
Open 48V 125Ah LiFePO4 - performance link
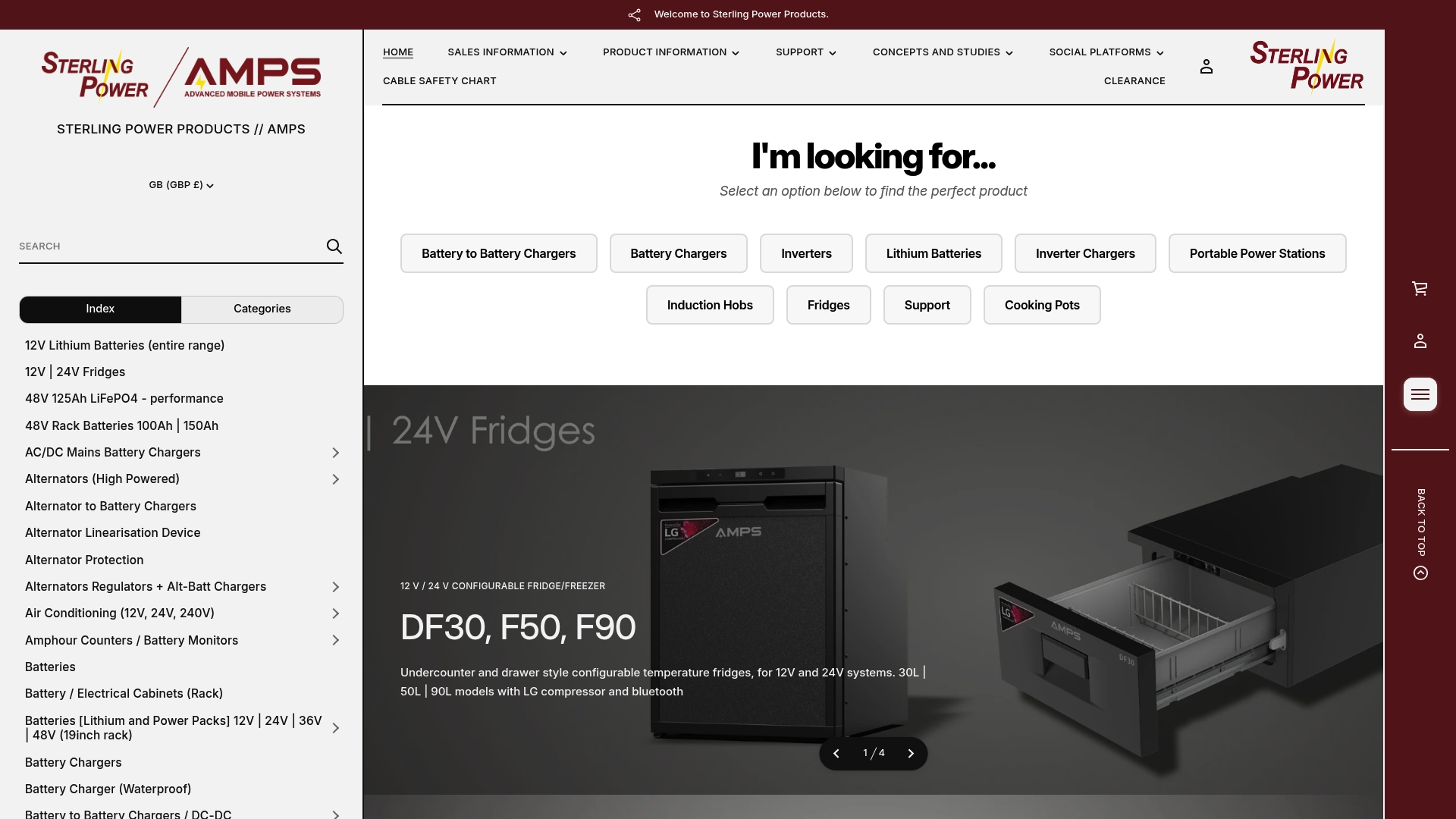pyautogui.click(x=124, y=399)
